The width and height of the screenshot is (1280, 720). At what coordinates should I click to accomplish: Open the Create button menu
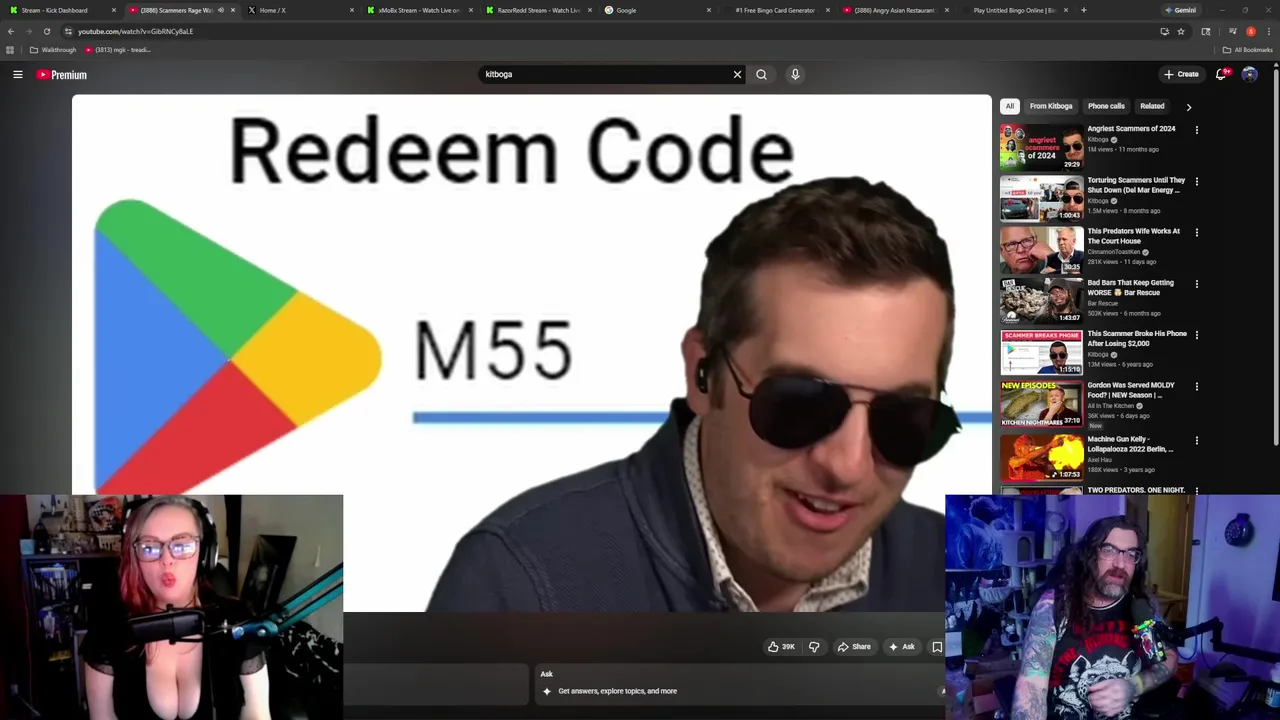(x=1181, y=74)
